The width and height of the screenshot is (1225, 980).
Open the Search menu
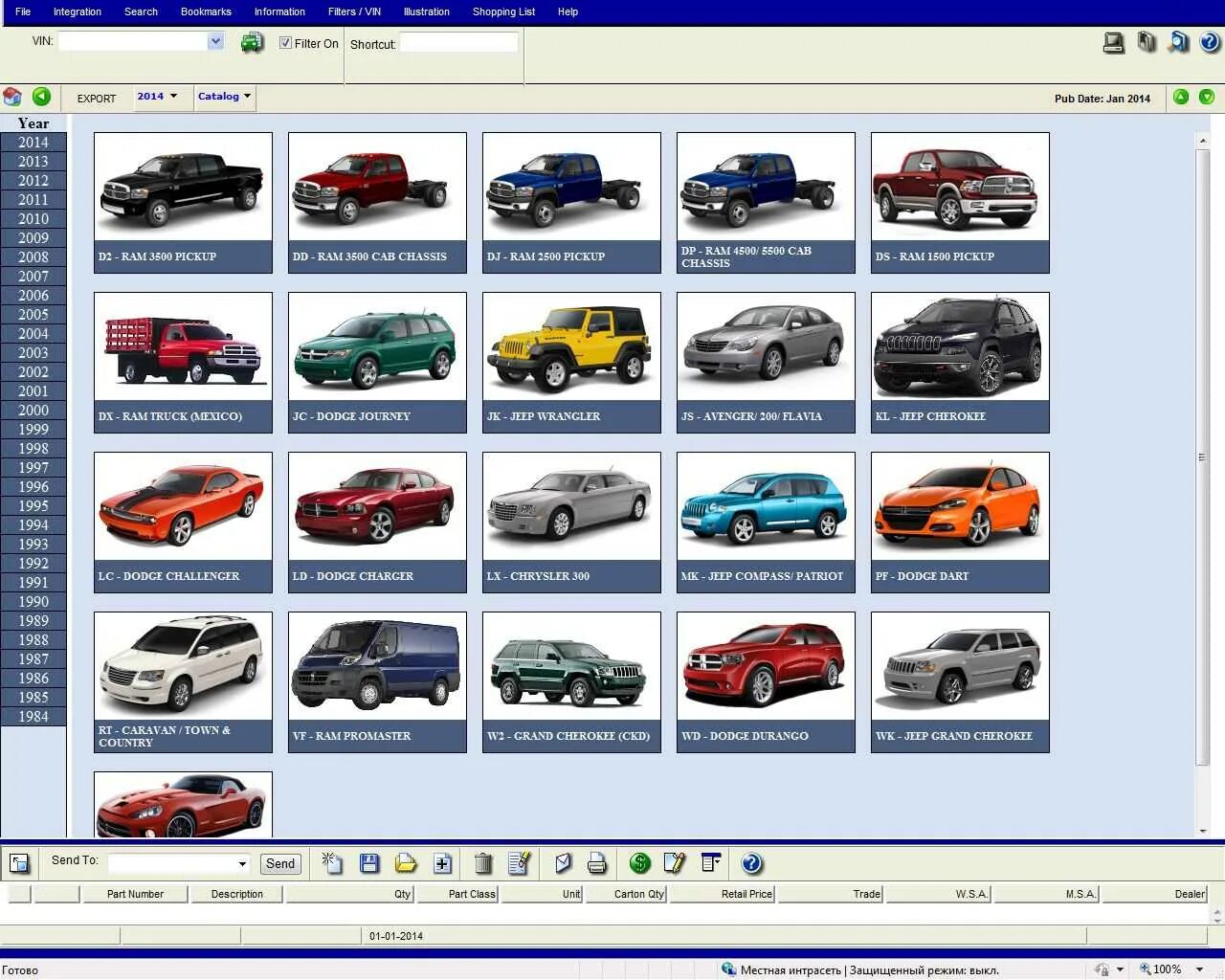[x=141, y=11]
